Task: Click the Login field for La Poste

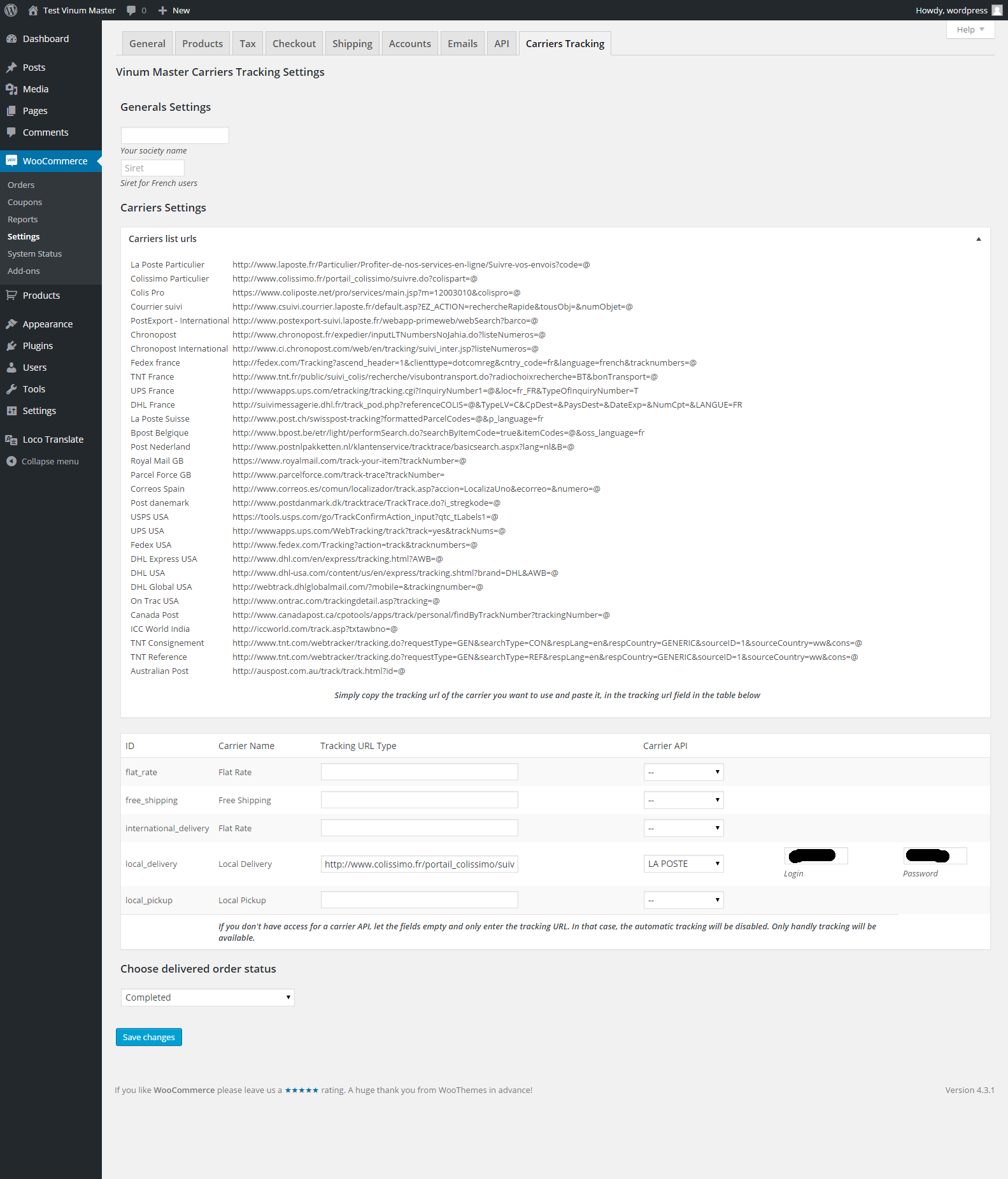Action: click(816, 855)
